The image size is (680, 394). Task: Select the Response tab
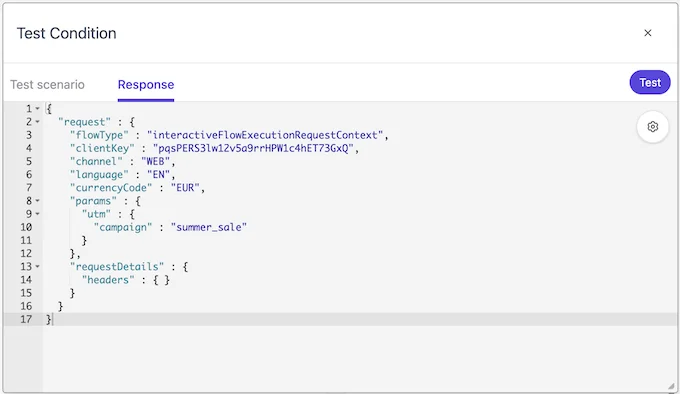pos(146,85)
